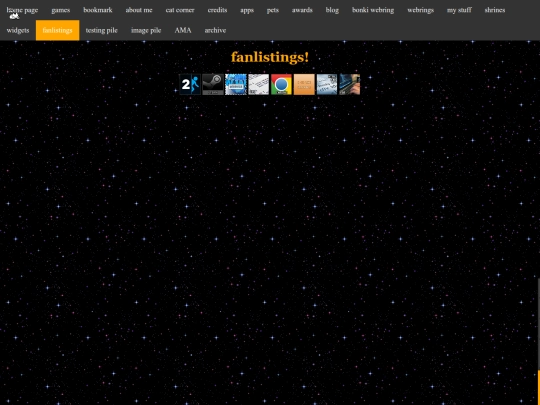The height and width of the screenshot is (405, 540).
Task: Go to the home page
Action: pos(22,10)
